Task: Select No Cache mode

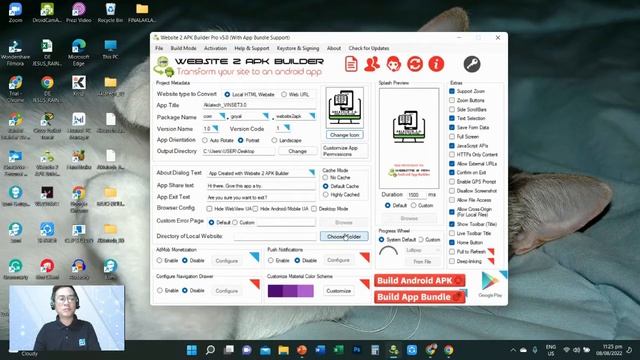Action: pyautogui.click(x=325, y=178)
